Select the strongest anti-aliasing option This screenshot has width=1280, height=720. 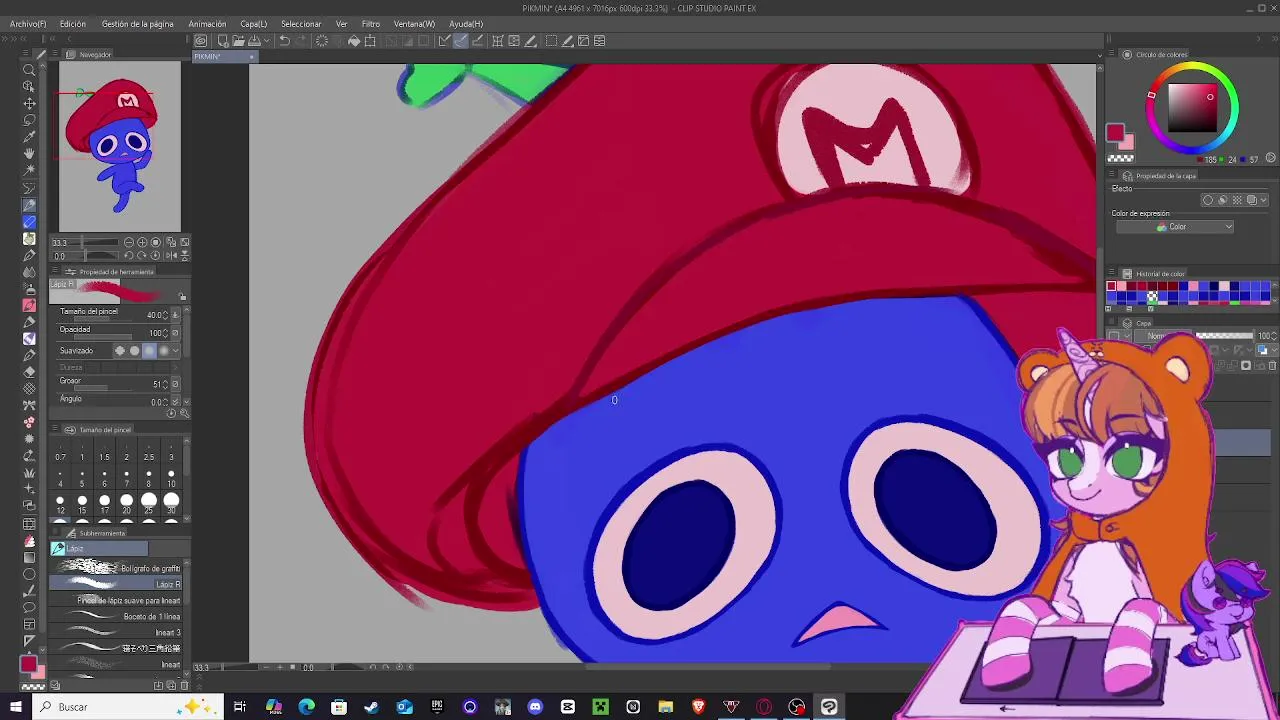[164, 351]
